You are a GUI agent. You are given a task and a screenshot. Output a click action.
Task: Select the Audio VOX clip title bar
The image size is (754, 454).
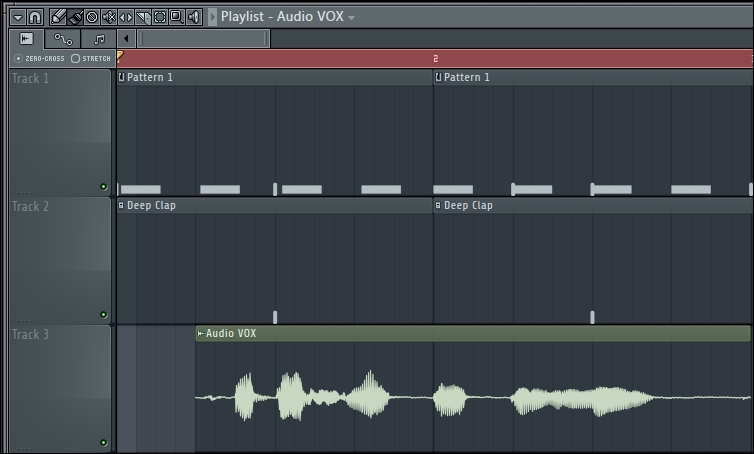(x=473, y=333)
